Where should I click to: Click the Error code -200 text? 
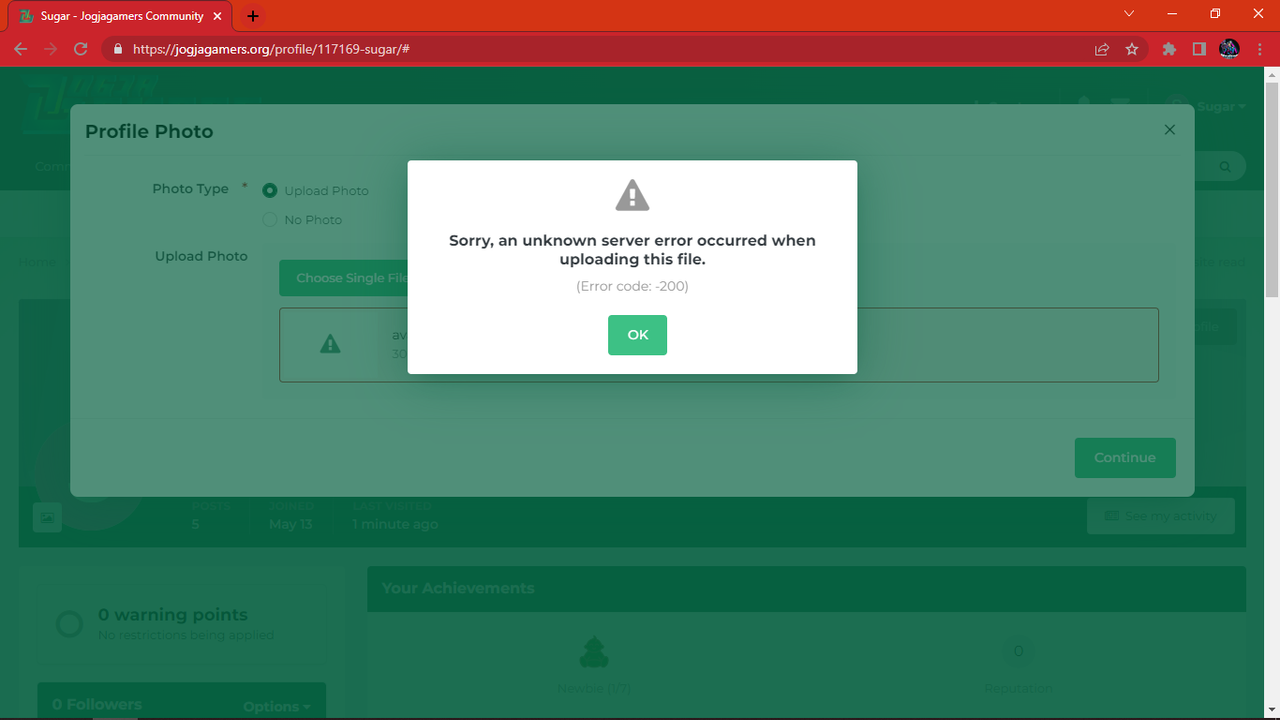632,286
